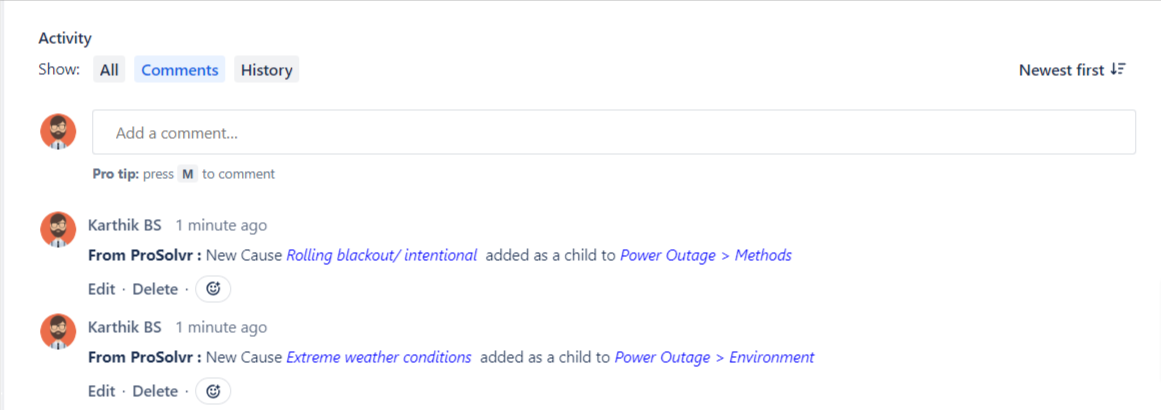1161x410 pixels.
Task: Open Karthik BS avatar on second comment
Action: (x=58, y=332)
